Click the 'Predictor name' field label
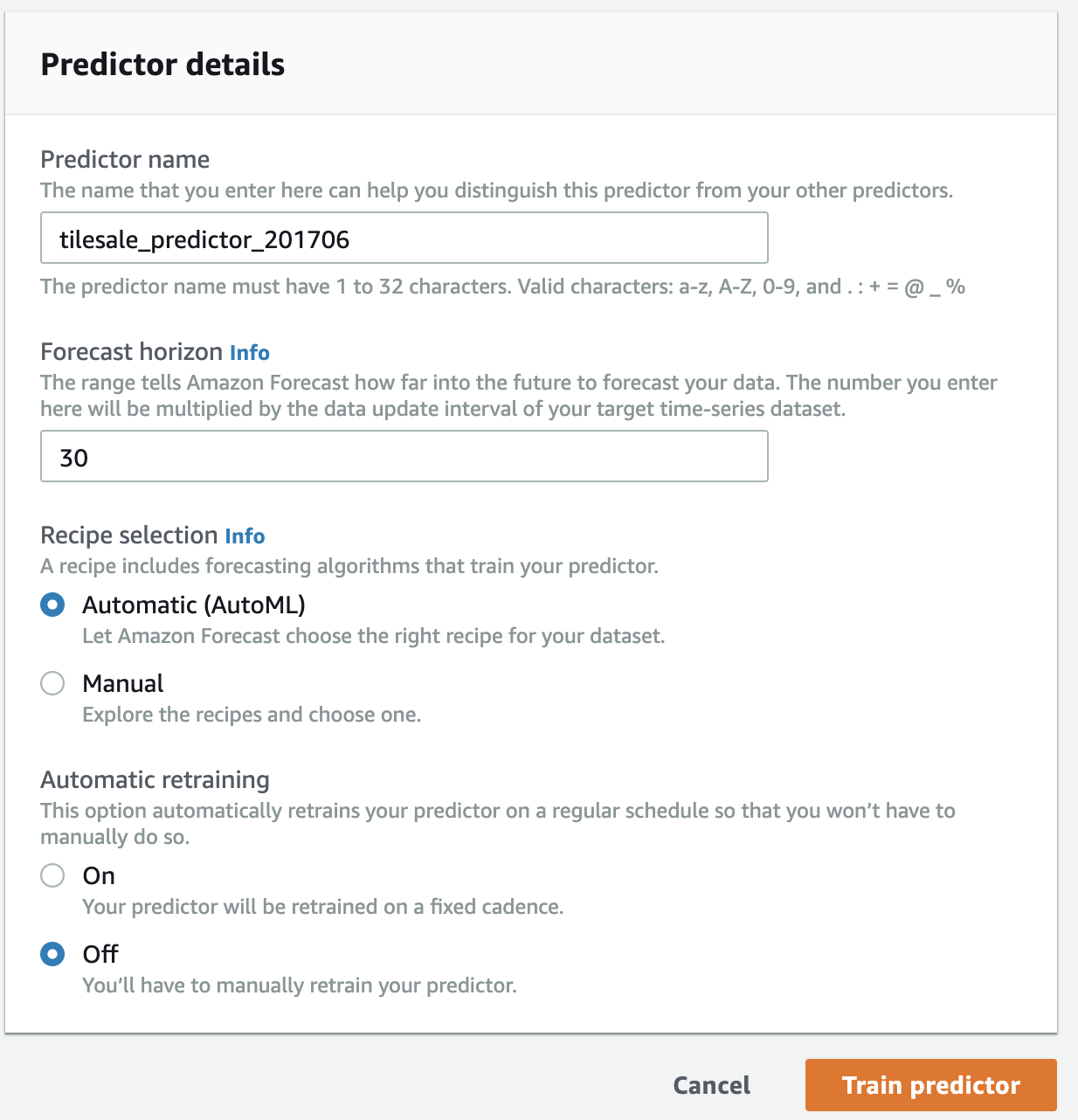This screenshot has height=1120, width=1078. click(125, 160)
